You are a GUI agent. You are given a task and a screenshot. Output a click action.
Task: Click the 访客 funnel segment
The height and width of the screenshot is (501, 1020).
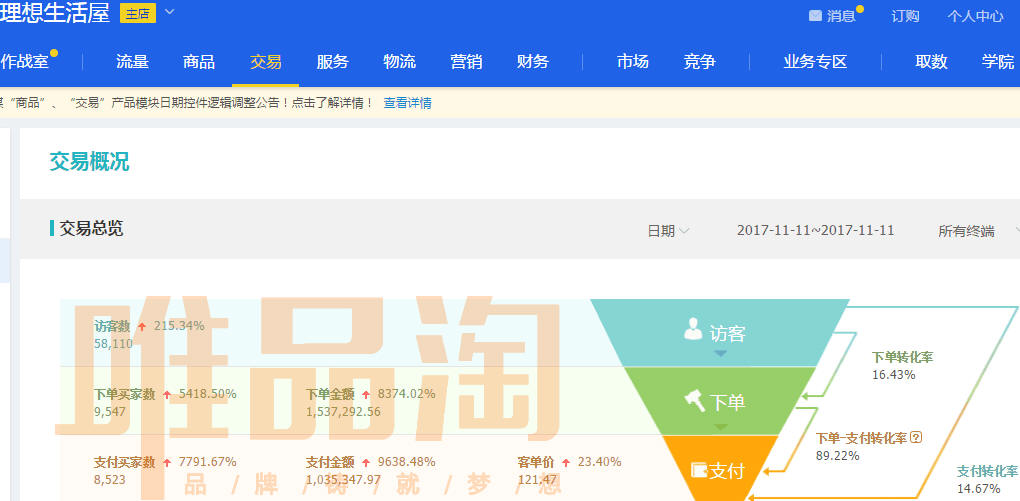pyautogui.click(x=719, y=332)
